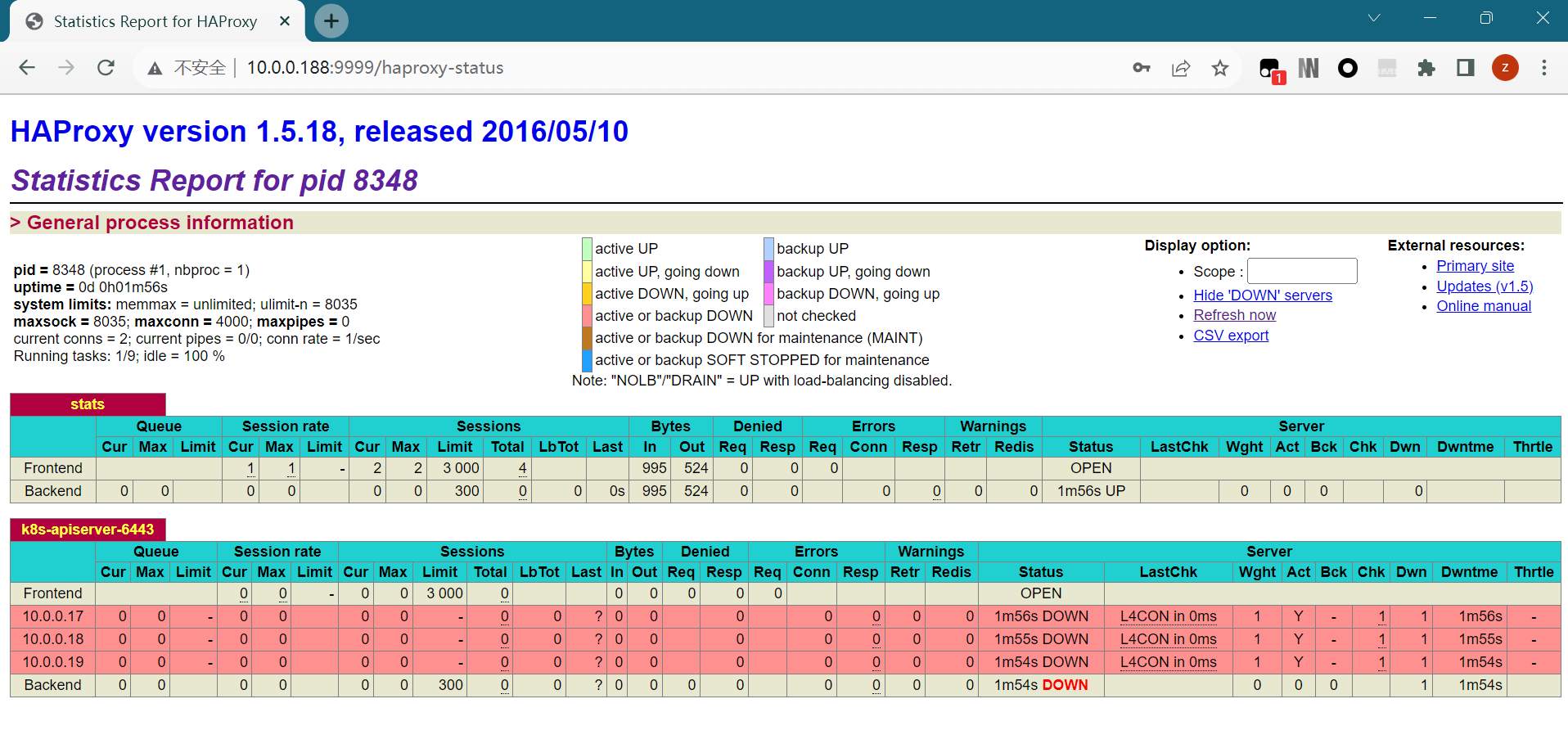Click the uptime 0d 0h01m56s line
The image size is (1568, 744).
91,287
